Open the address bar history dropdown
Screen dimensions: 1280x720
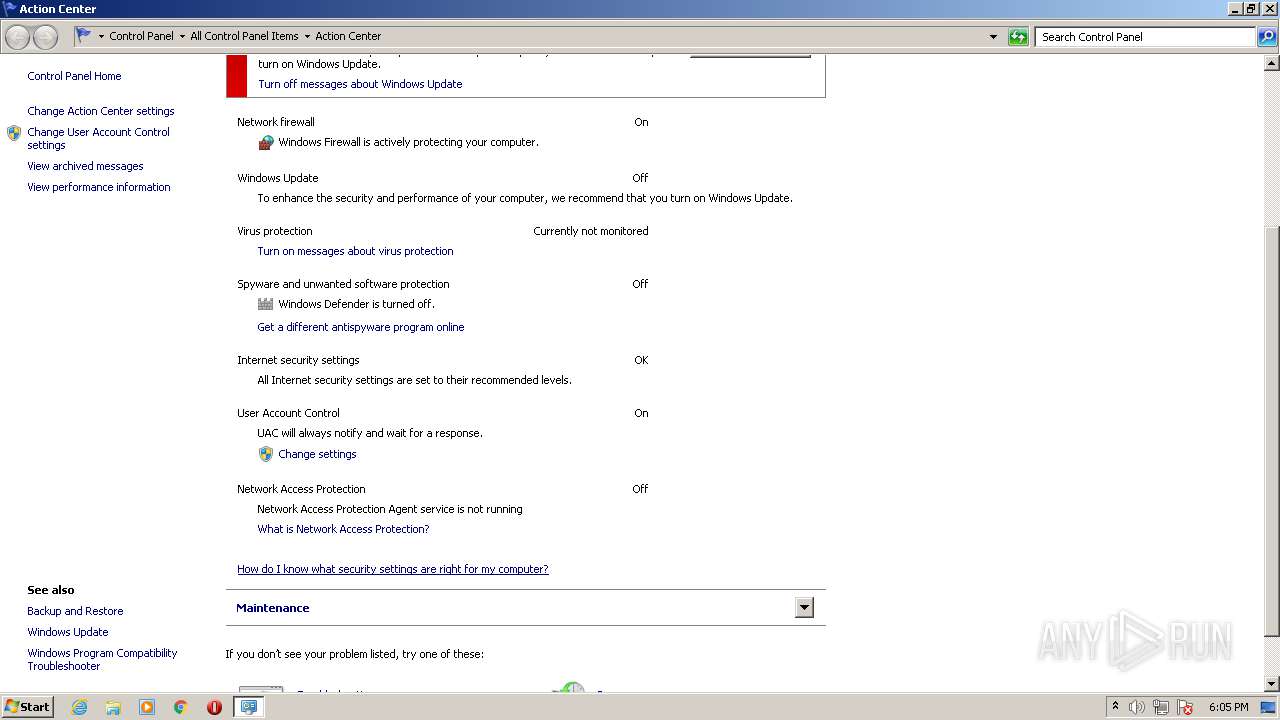pos(993,37)
